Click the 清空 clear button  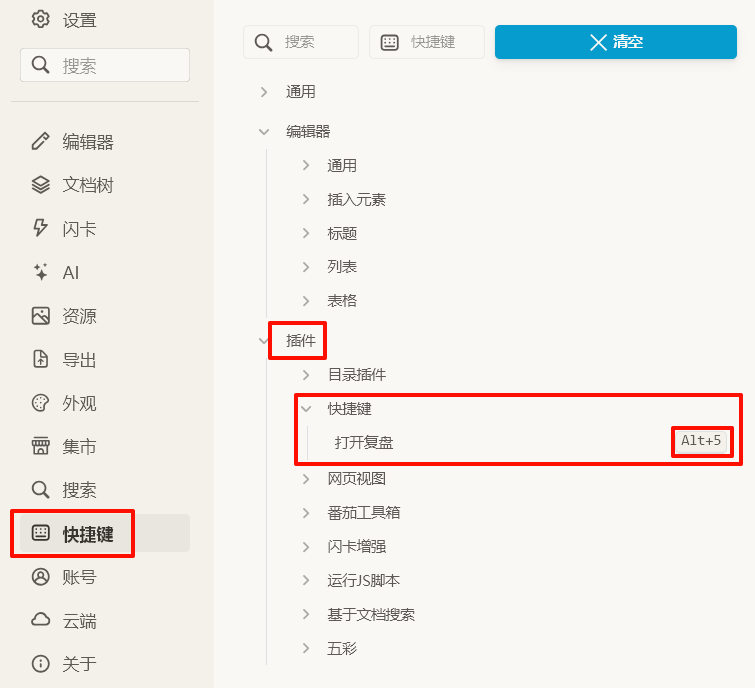tap(616, 42)
